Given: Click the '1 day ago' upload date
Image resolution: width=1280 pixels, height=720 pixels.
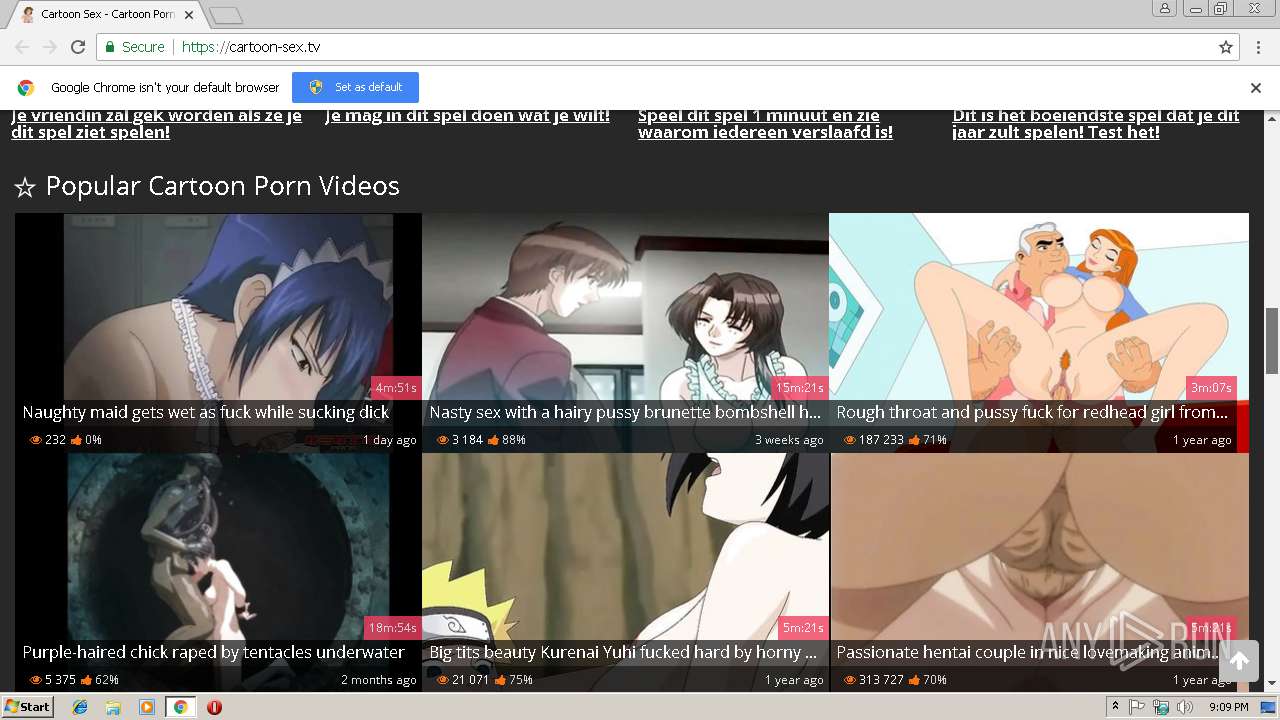Looking at the screenshot, I should coord(389,440).
